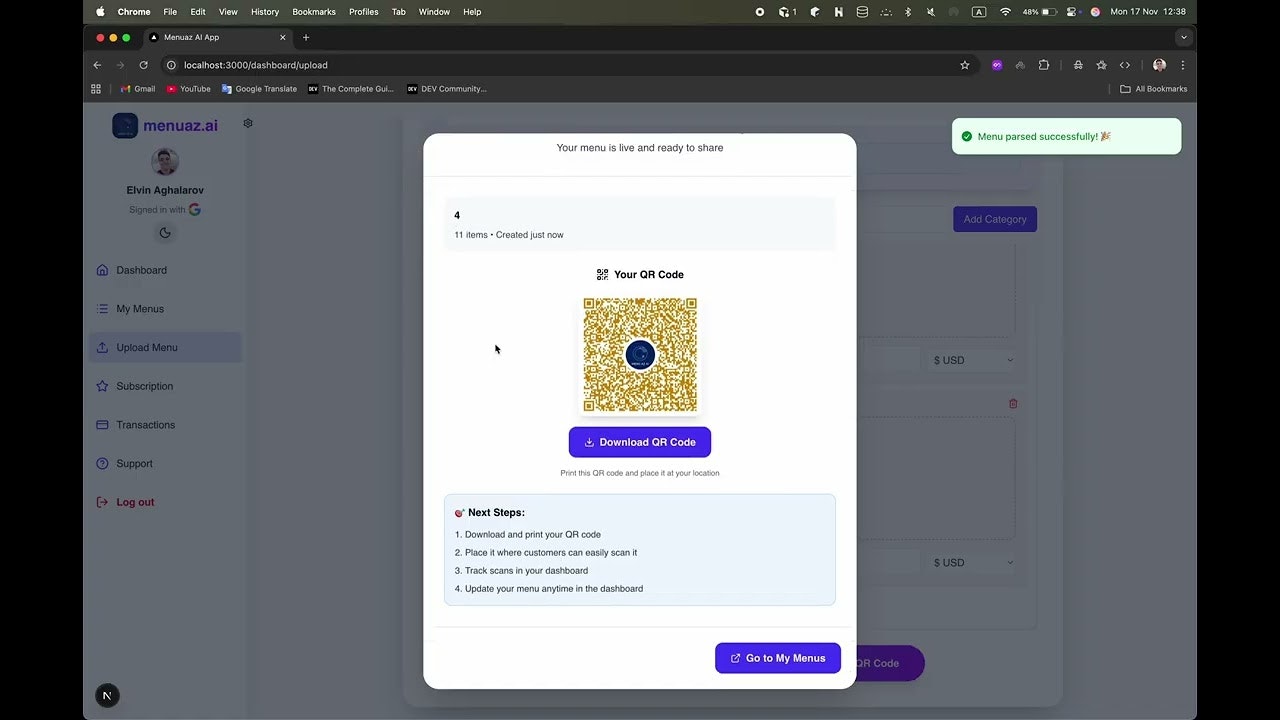The width and height of the screenshot is (1280, 720).
Task: Click '11 items • Created just now' text
Action: click(x=509, y=235)
